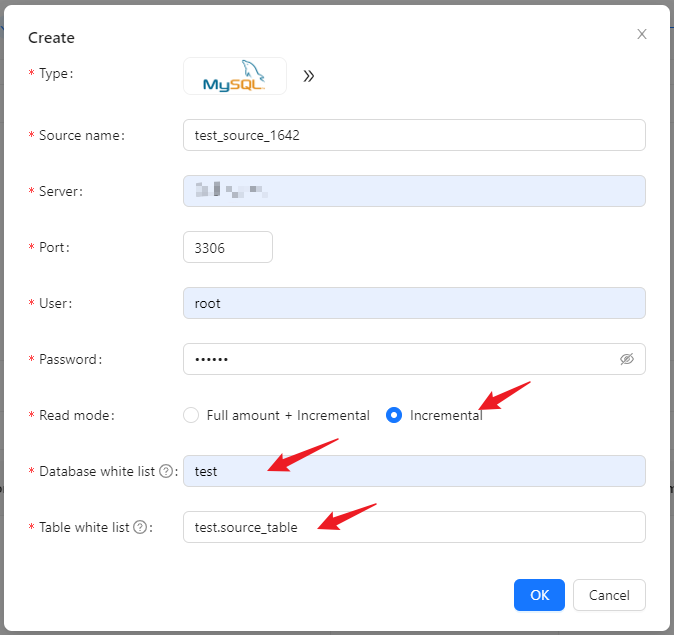The height and width of the screenshot is (635, 674).
Task: Confirm with the OK button
Action: 539,595
